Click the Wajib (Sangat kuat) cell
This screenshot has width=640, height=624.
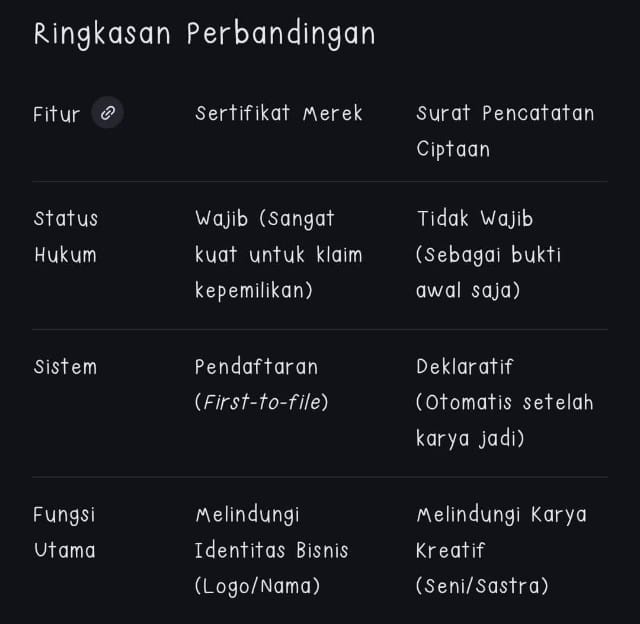point(265,218)
